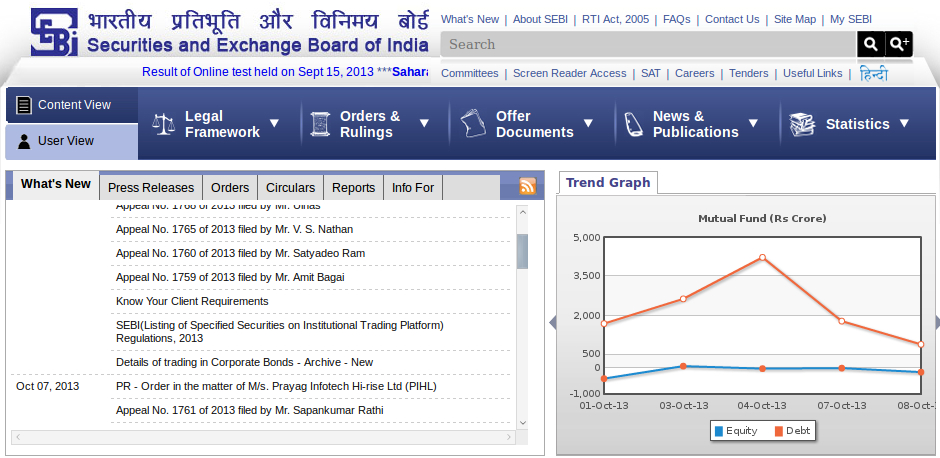The width and height of the screenshot is (940, 458).
Task: Click the Equity data point on 03-Oct-13
Action: coord(683,366)
